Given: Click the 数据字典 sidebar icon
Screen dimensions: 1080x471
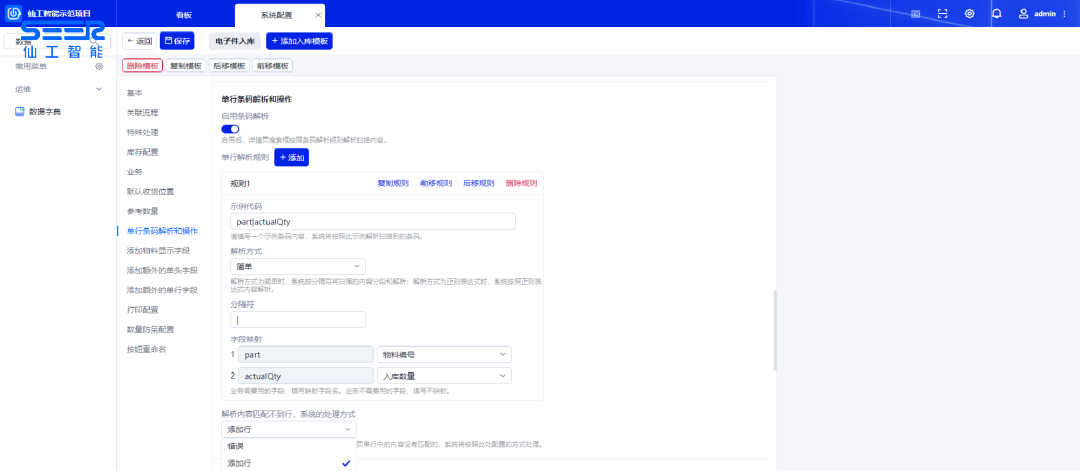Looking at the screenshot, I should [19, 111].
